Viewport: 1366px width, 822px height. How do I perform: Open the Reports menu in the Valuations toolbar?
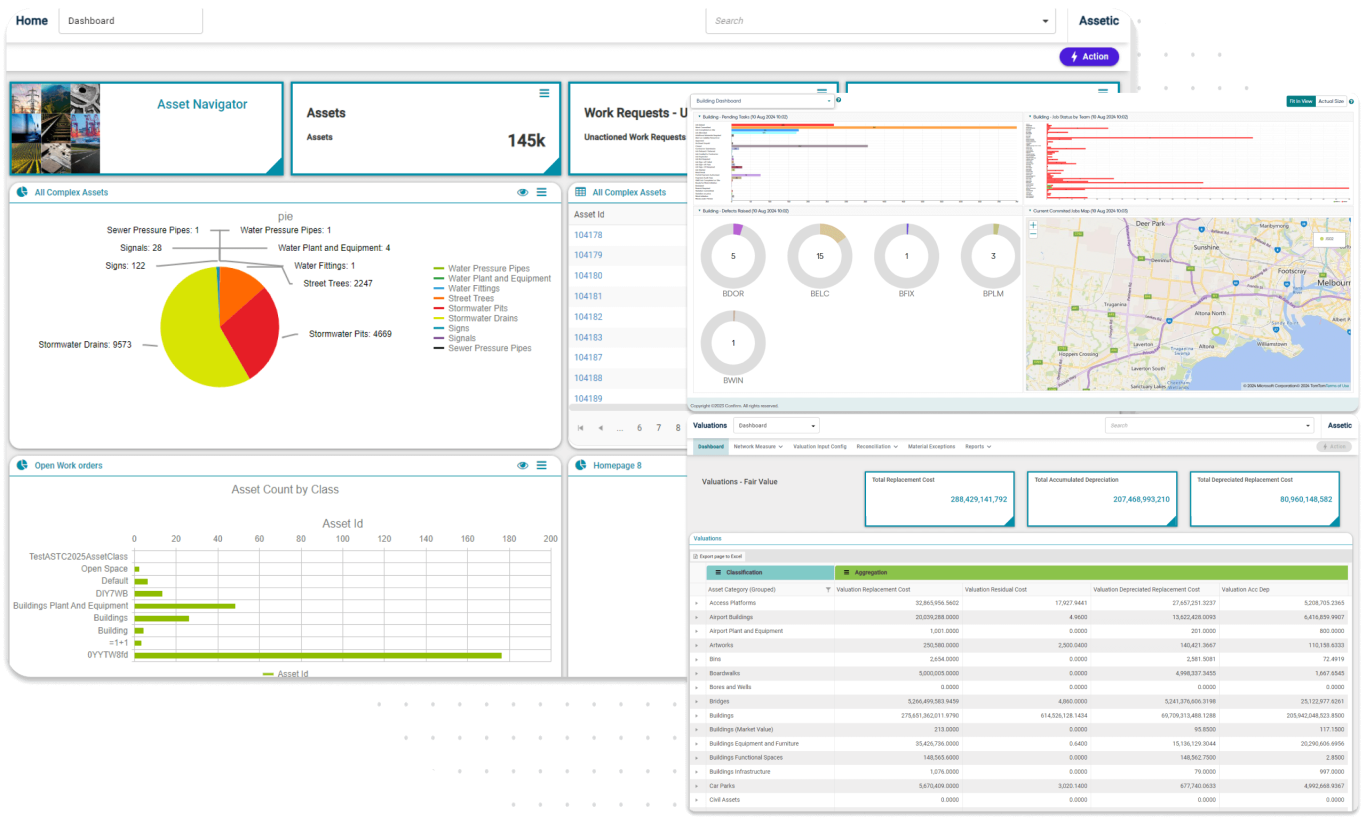point(973,447)
